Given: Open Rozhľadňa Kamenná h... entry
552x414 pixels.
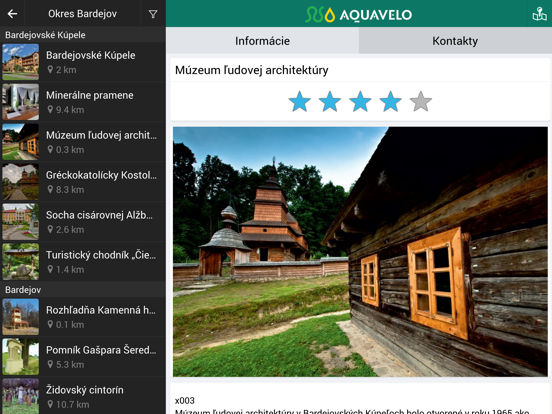Looking at the screenshot, I should coord(83,317).
